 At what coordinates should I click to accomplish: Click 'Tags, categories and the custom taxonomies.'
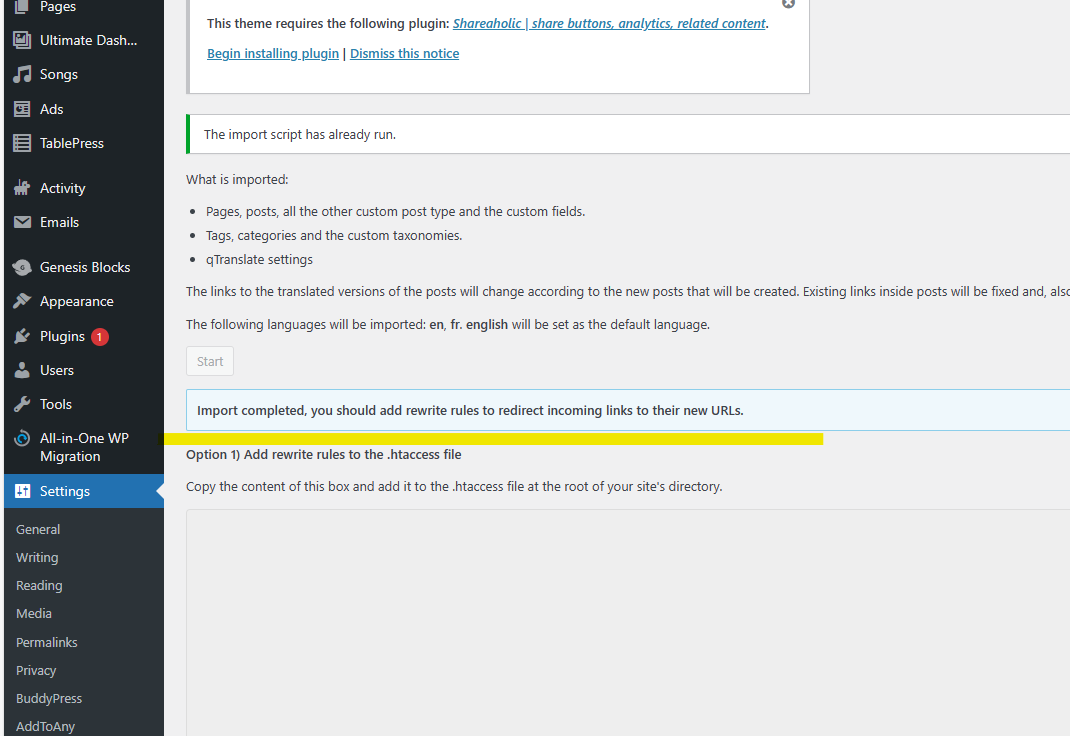click(334, 236)
